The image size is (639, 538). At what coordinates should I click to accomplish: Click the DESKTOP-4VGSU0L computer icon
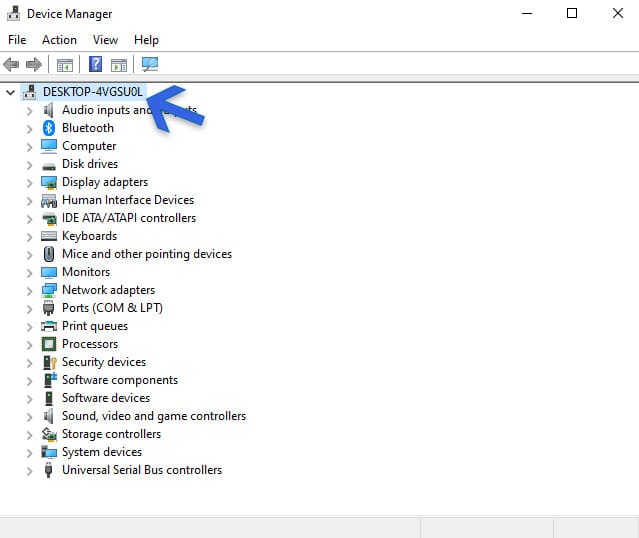(x=29, y=92)
